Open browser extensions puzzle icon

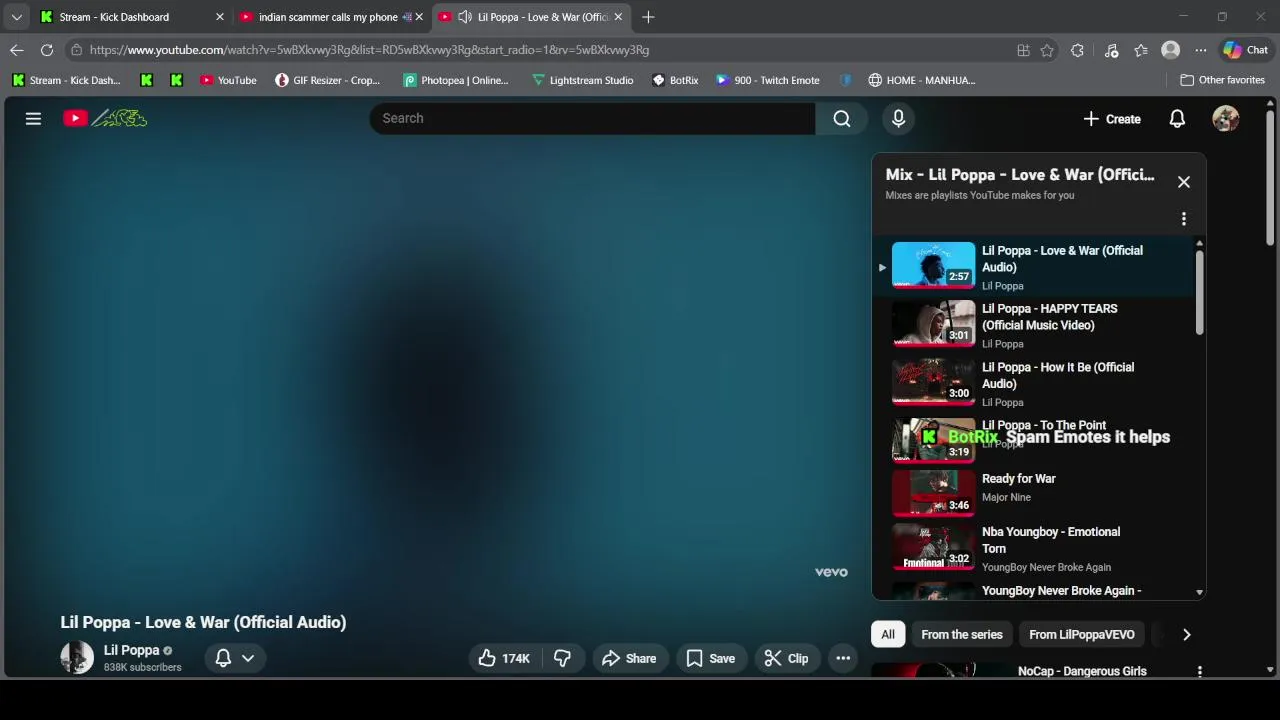click(x=1077, y=50)
